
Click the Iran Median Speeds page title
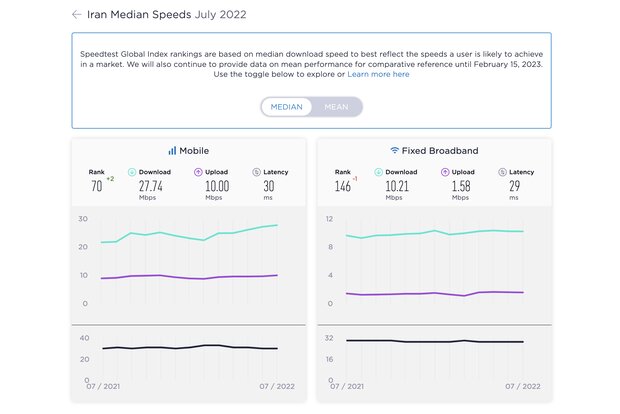[159, 15]
